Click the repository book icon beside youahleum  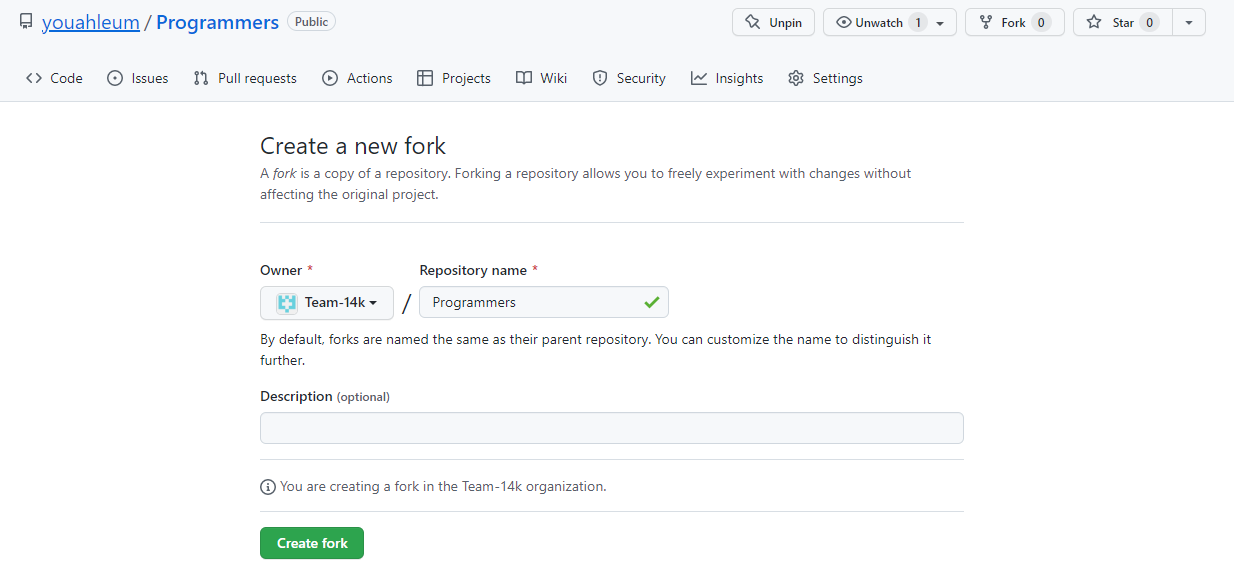pos(26,22)
